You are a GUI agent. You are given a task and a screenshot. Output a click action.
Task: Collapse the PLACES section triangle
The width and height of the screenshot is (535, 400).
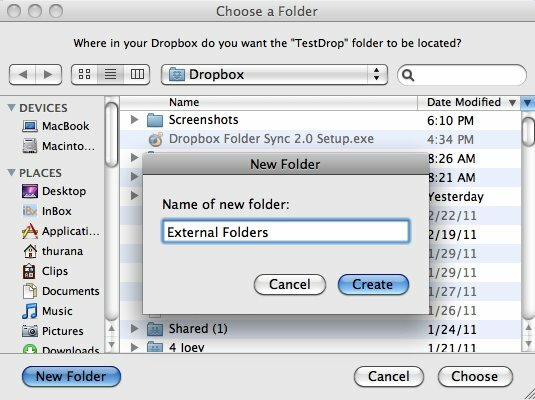point(11,172)
